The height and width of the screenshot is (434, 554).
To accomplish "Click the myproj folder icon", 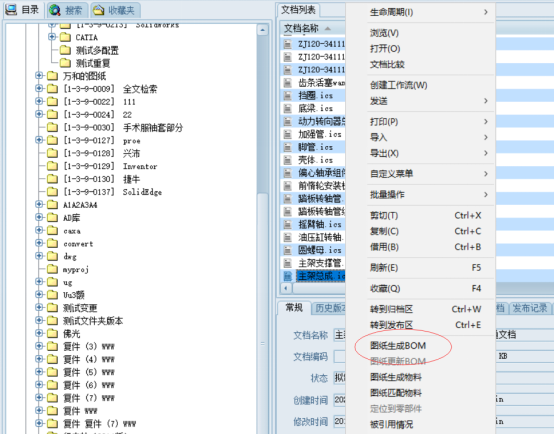I will pyautogui.click(x=52, y=269).
